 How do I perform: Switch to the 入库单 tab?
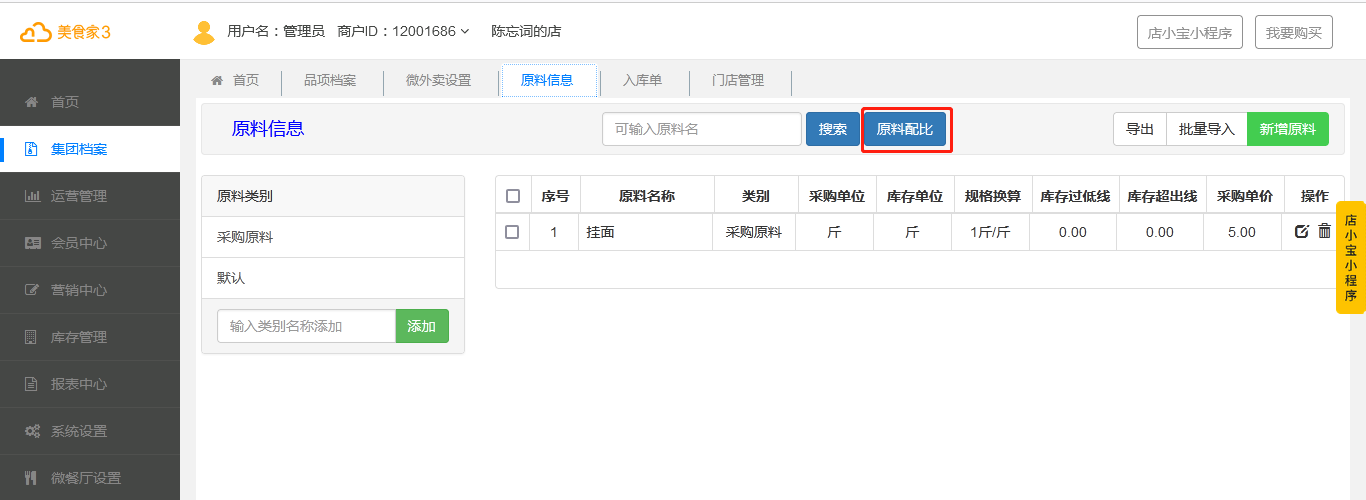pos(642,81)
